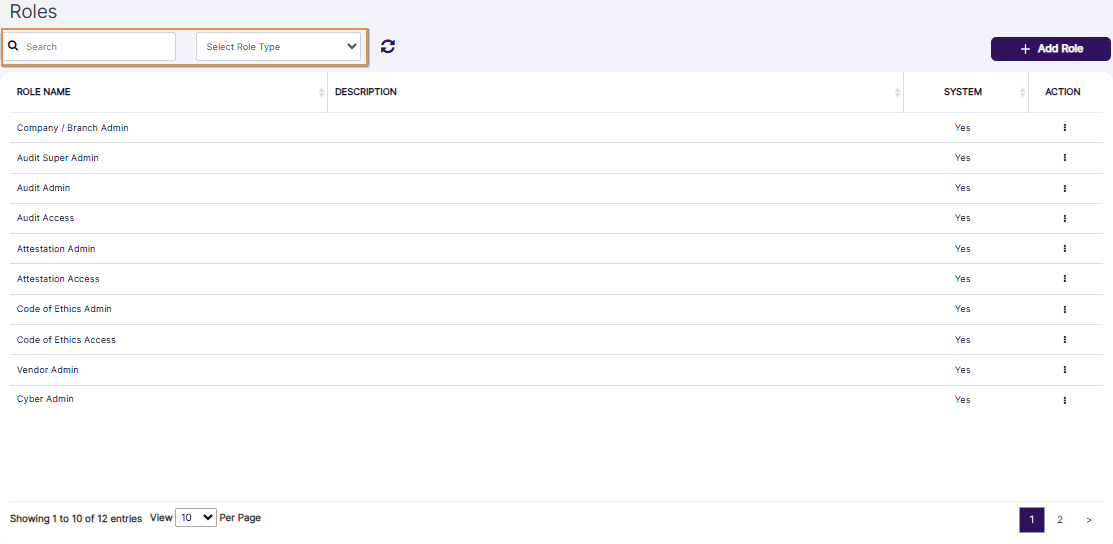This screenshot has height=544, width=1113.
Task: Click the Add Role button
Action: (x=1050, y=49)
